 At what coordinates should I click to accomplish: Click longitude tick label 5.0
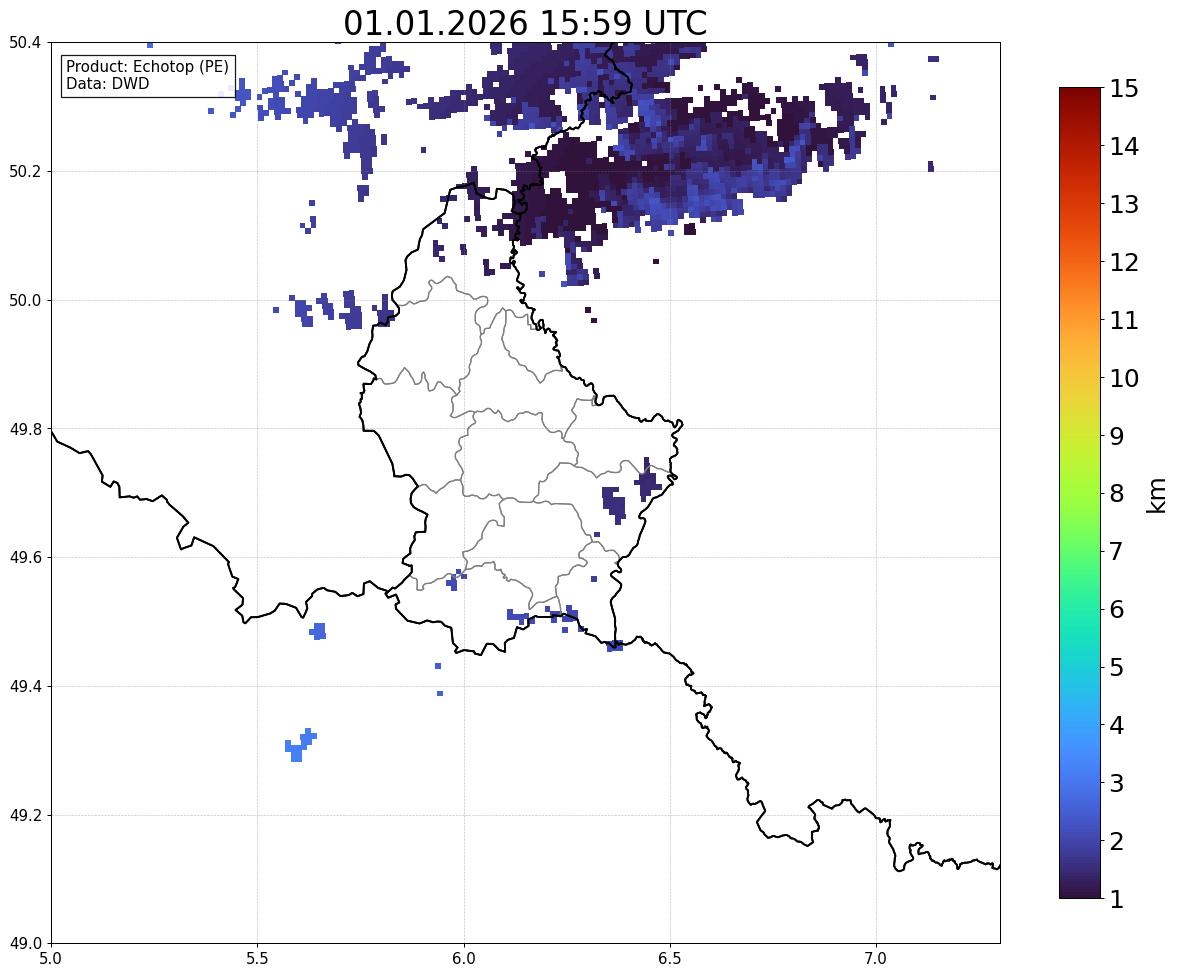(x=51, y=959)
